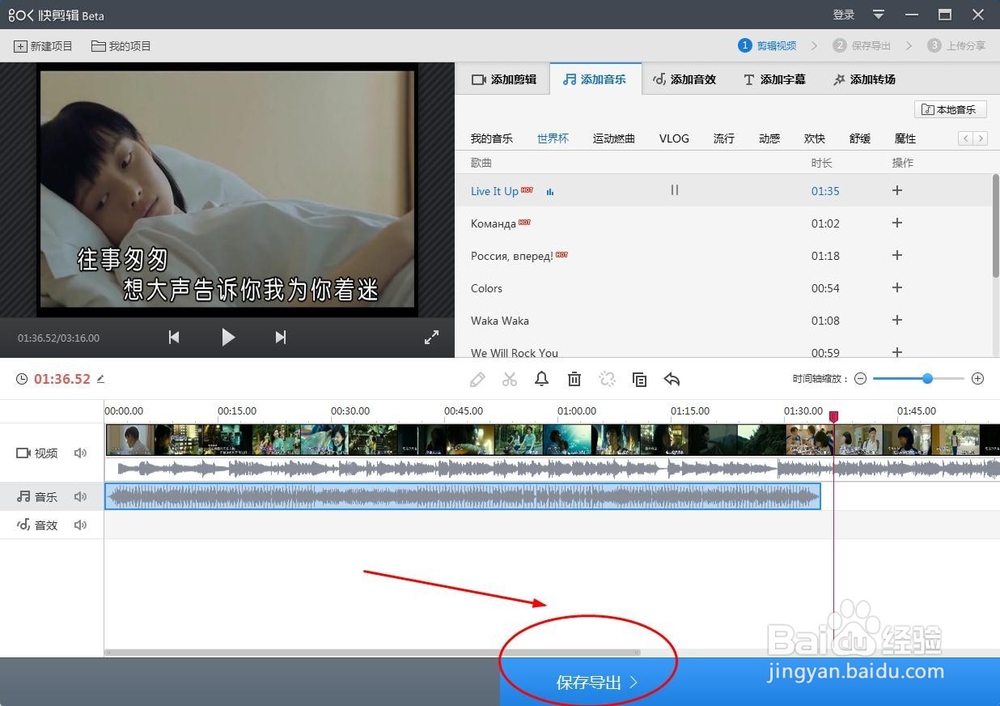Click the Local Music (本地音乐) button
The height and width of the screenshot is (706, 1000).
950,110
